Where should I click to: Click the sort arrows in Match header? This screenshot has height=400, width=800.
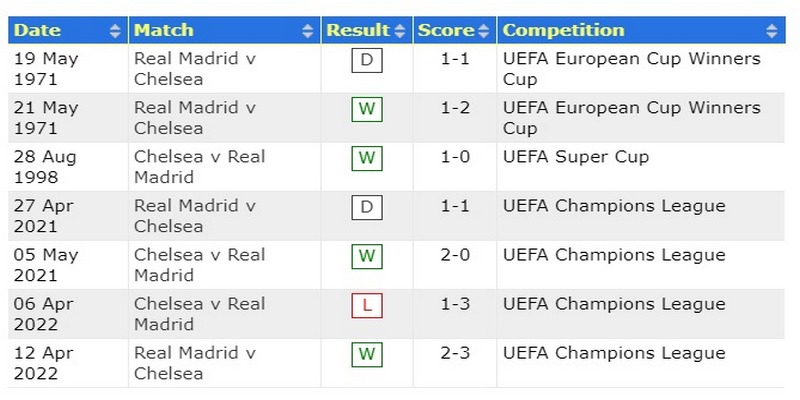pos(308,31)
